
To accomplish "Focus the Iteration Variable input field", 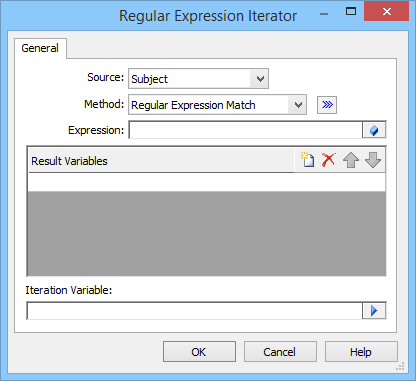I will click(194, 311).
